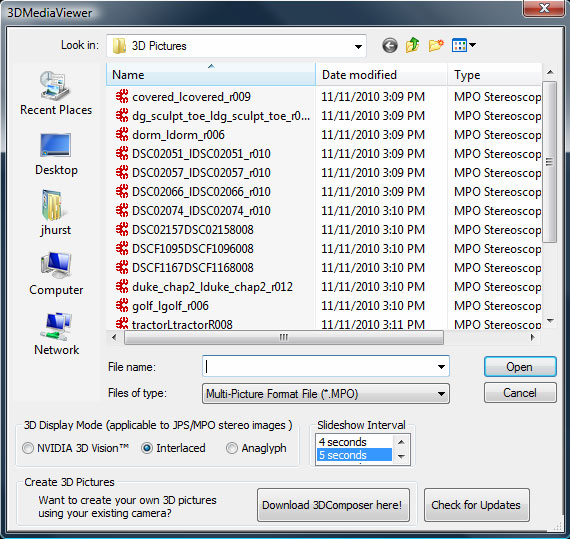
Task: Click the horizontal scrollbar of file list
Action: tap(284, 338)
